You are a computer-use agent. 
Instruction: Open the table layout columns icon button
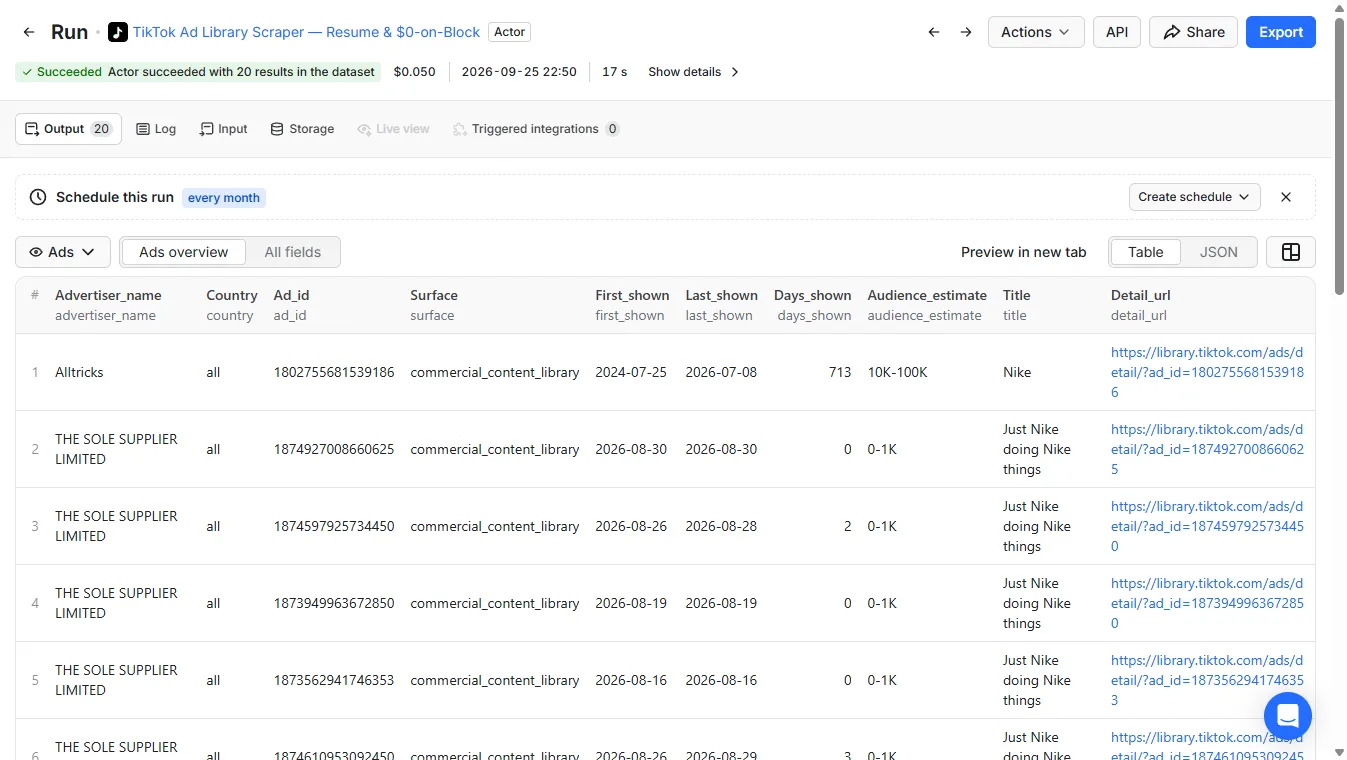pyautogui.click(x=1291, y=252)
